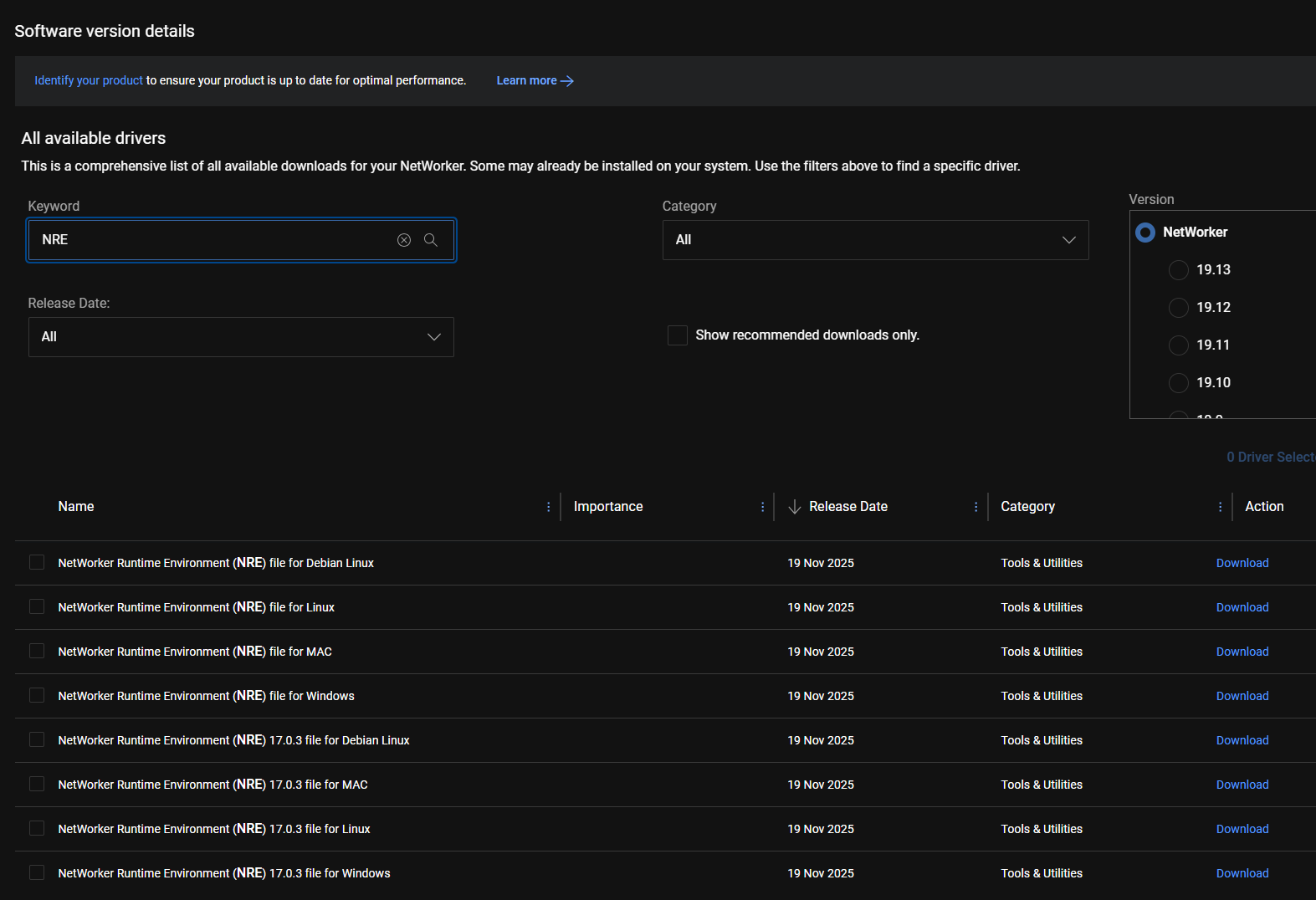1316x900 pixels.
Task: Open Release Date column options menu
Action: [x=975, y=507]
